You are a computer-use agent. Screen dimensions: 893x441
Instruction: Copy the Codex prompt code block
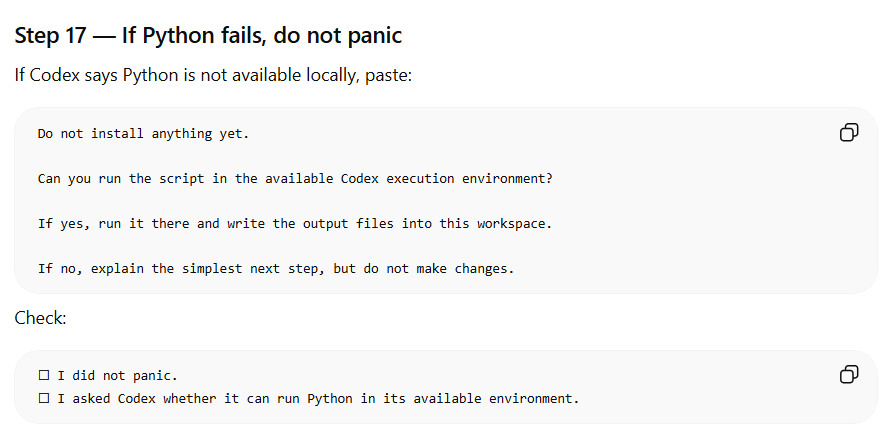pos(849,132)
